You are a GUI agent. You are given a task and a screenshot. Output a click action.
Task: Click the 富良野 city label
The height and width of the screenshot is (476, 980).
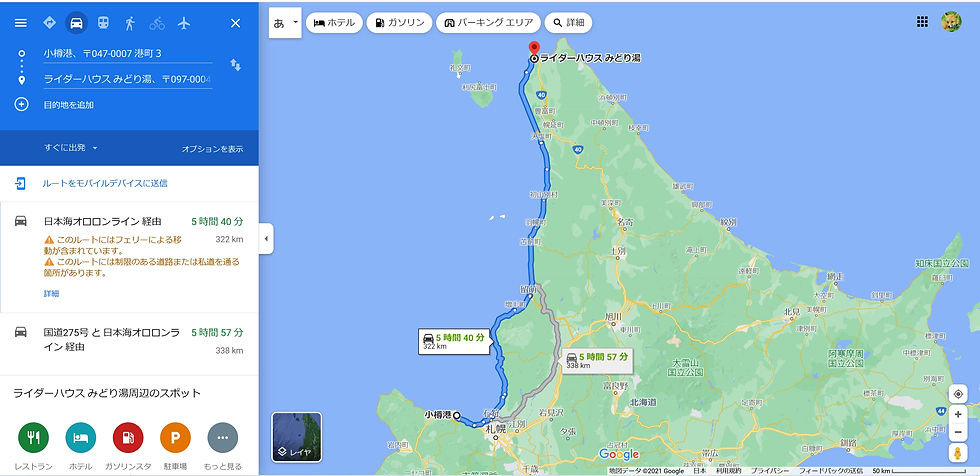click(x=615, y=387)
